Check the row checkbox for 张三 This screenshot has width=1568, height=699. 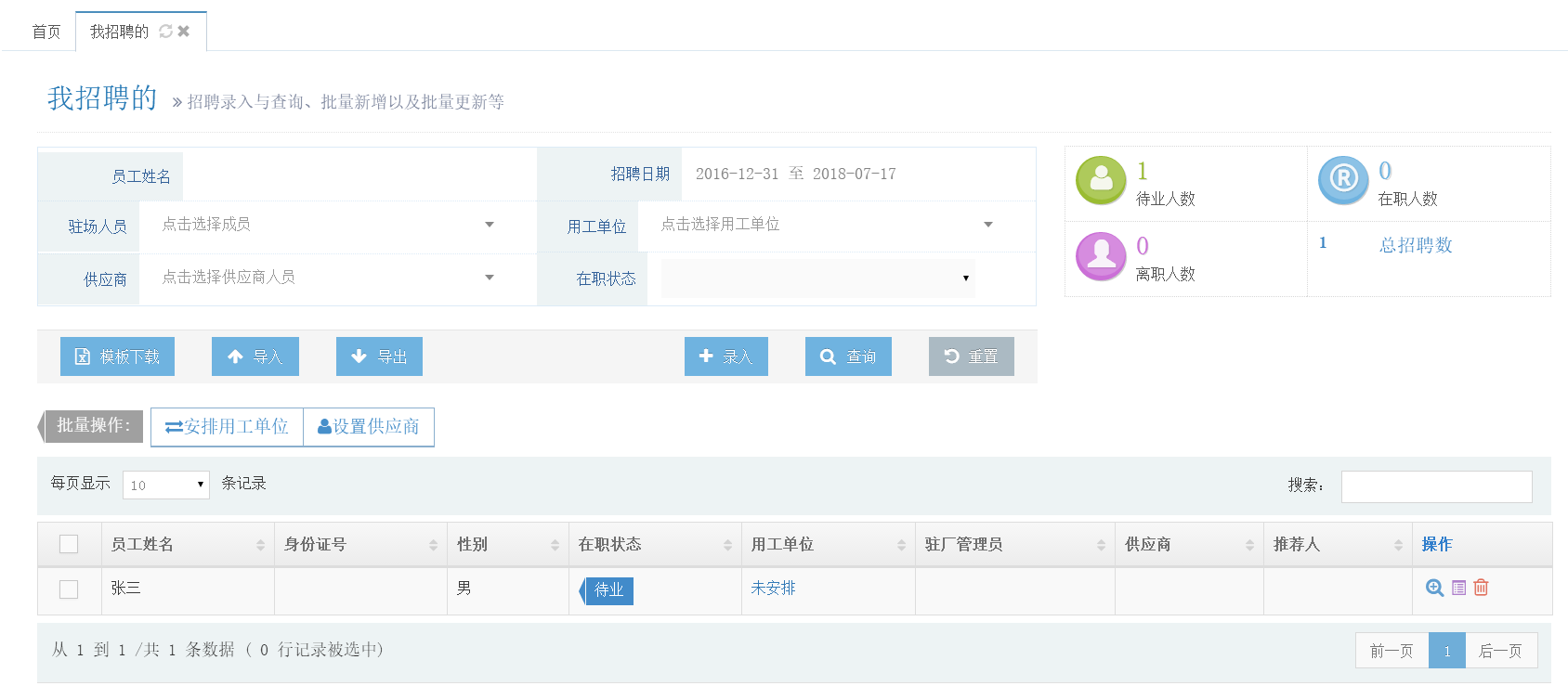click(x=69, y=589)
